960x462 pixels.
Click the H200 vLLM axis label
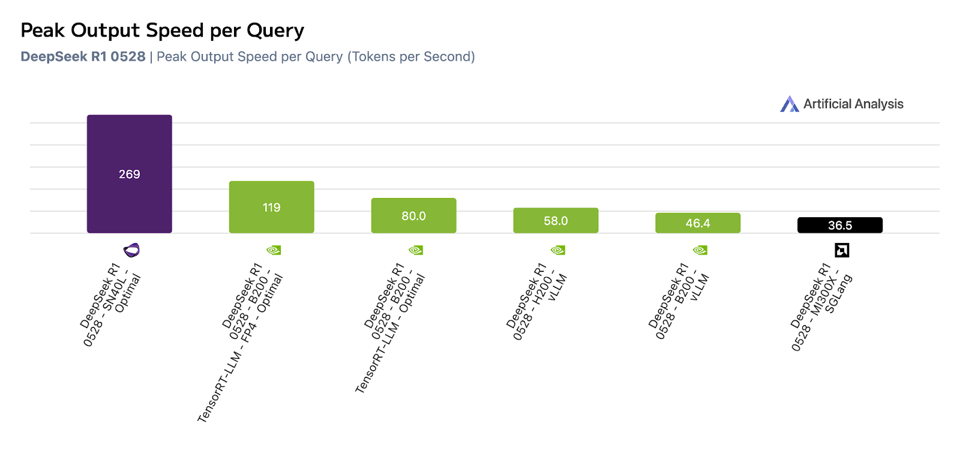[537, 300]
